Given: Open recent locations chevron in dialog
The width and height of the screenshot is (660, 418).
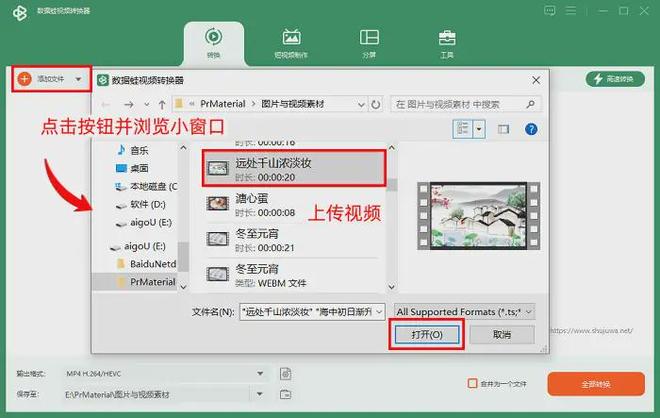Looking at the screenshot, I should (146, 104).
